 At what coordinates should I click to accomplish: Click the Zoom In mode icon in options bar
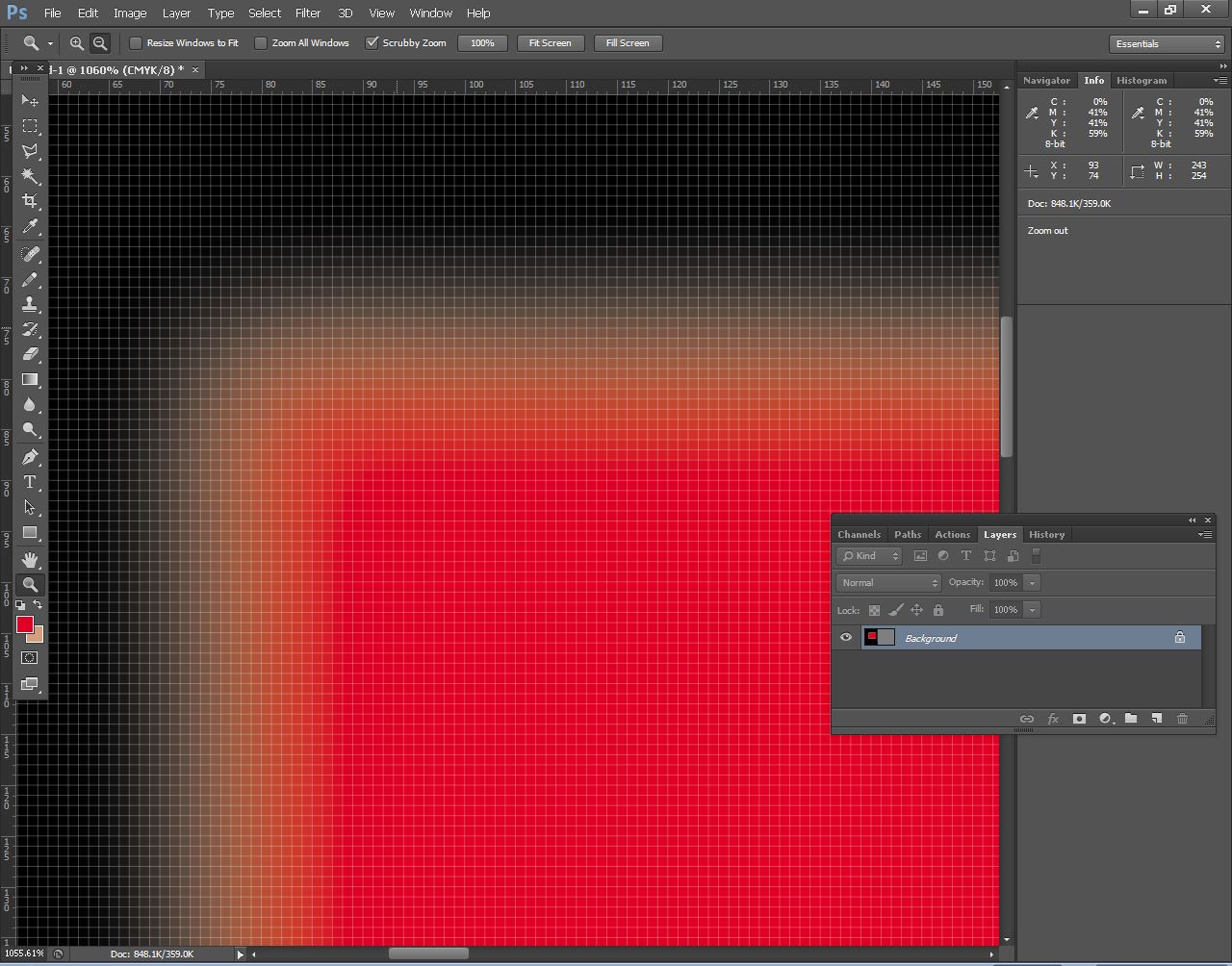click(77, 43)
